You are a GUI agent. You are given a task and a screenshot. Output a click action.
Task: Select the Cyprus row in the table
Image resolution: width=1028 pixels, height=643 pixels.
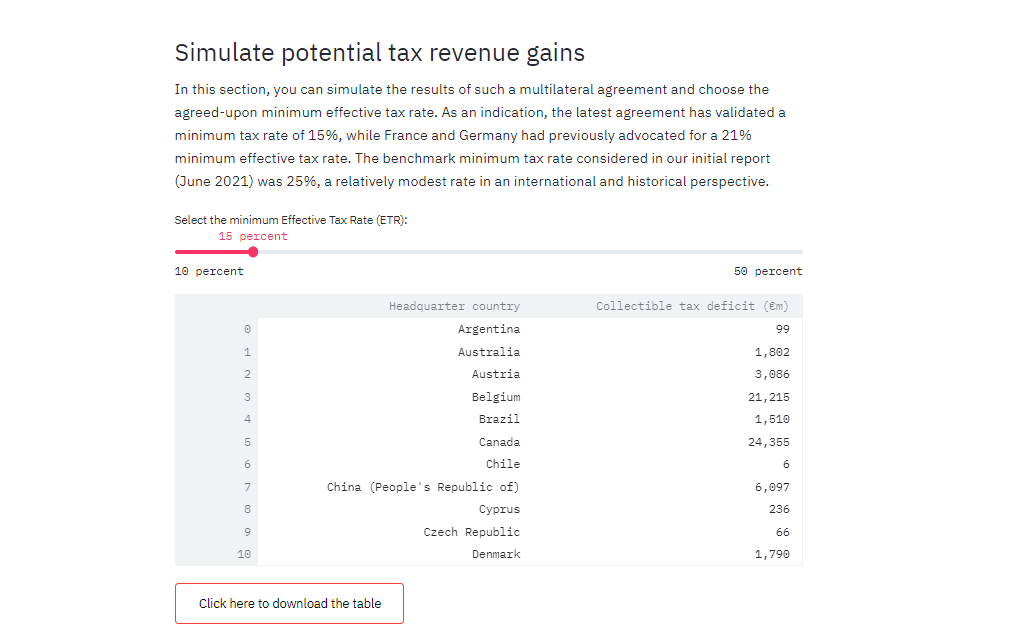499,509
